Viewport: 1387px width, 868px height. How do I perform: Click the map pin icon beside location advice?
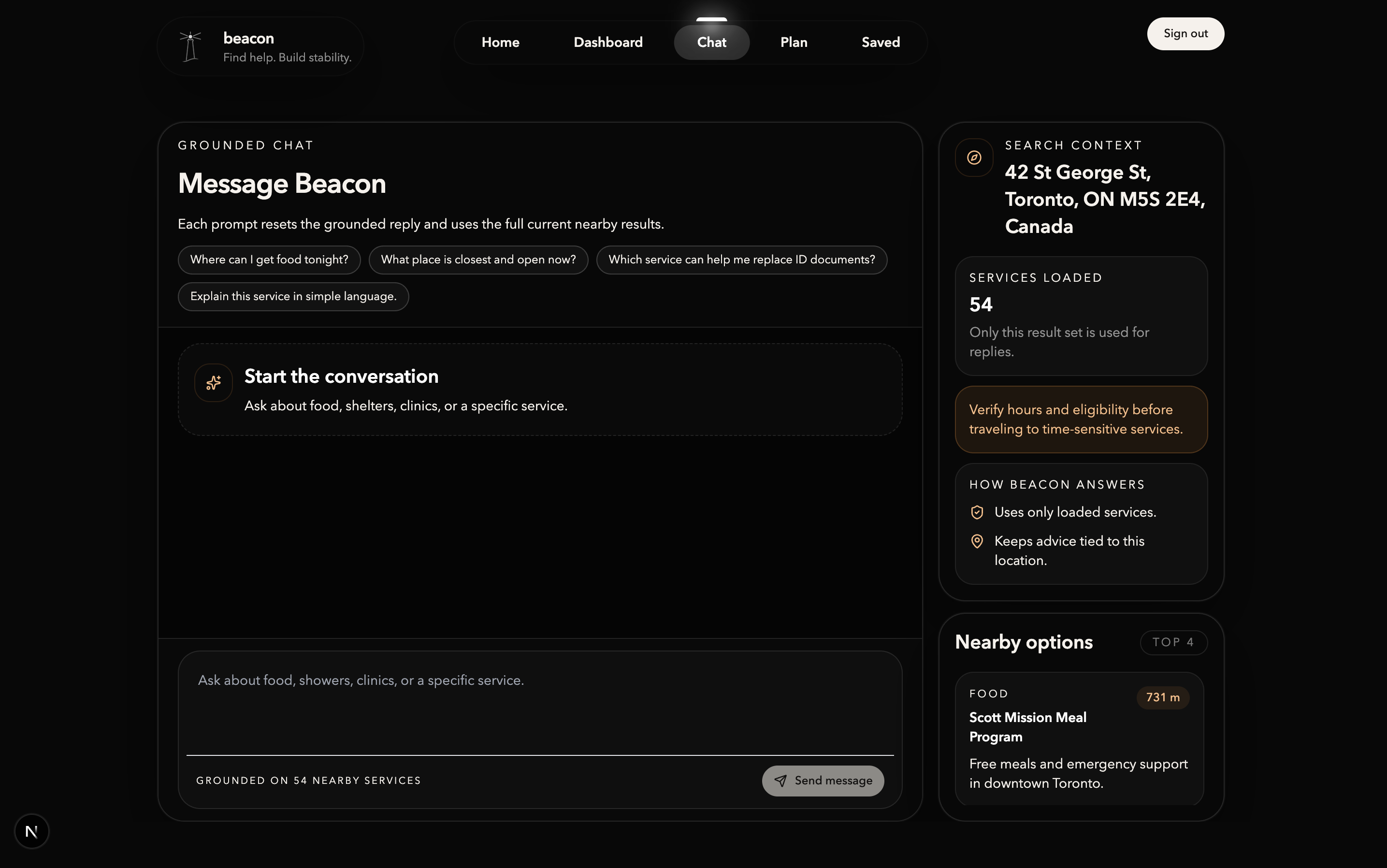pos(977,541)
